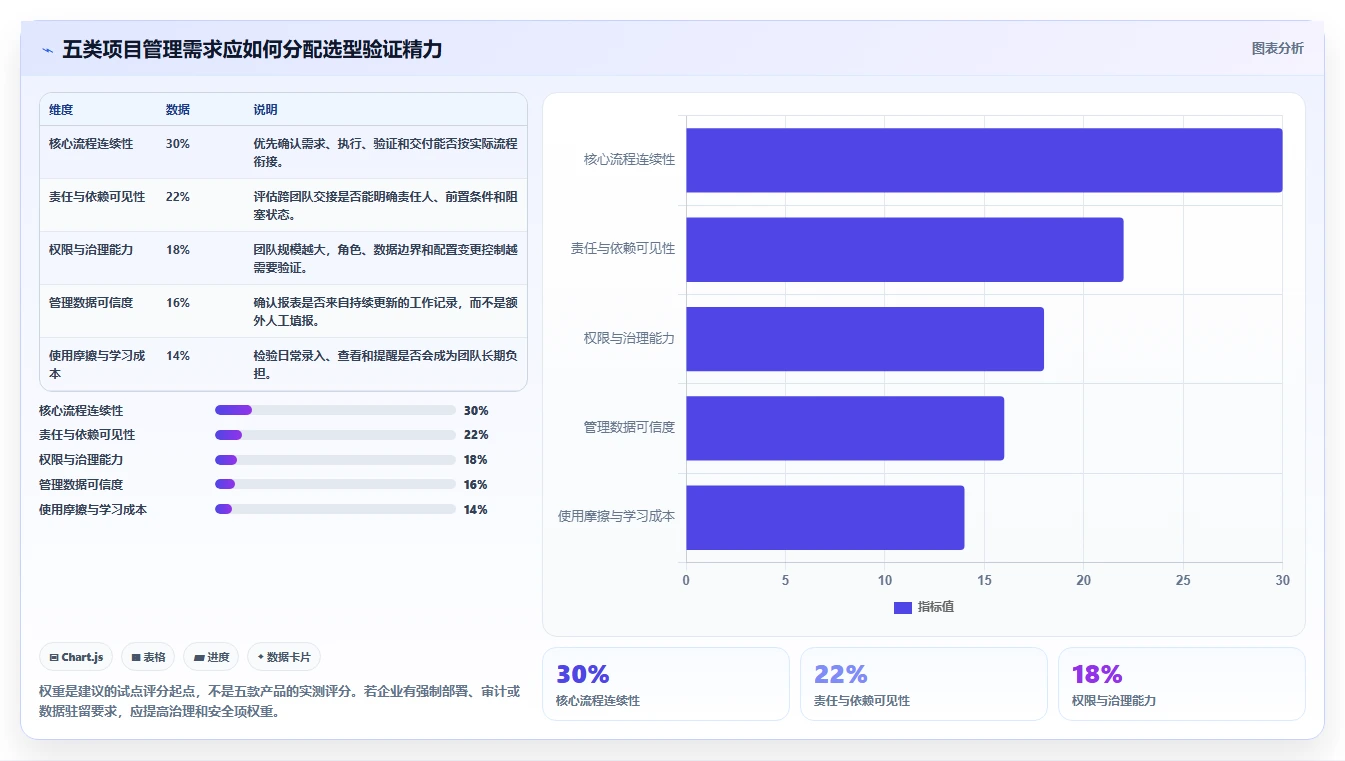Click the 使用摩擦与学习成本 chart axis label
The image size is (1345, 761).
pyautogui.click(x=616, y=517)
